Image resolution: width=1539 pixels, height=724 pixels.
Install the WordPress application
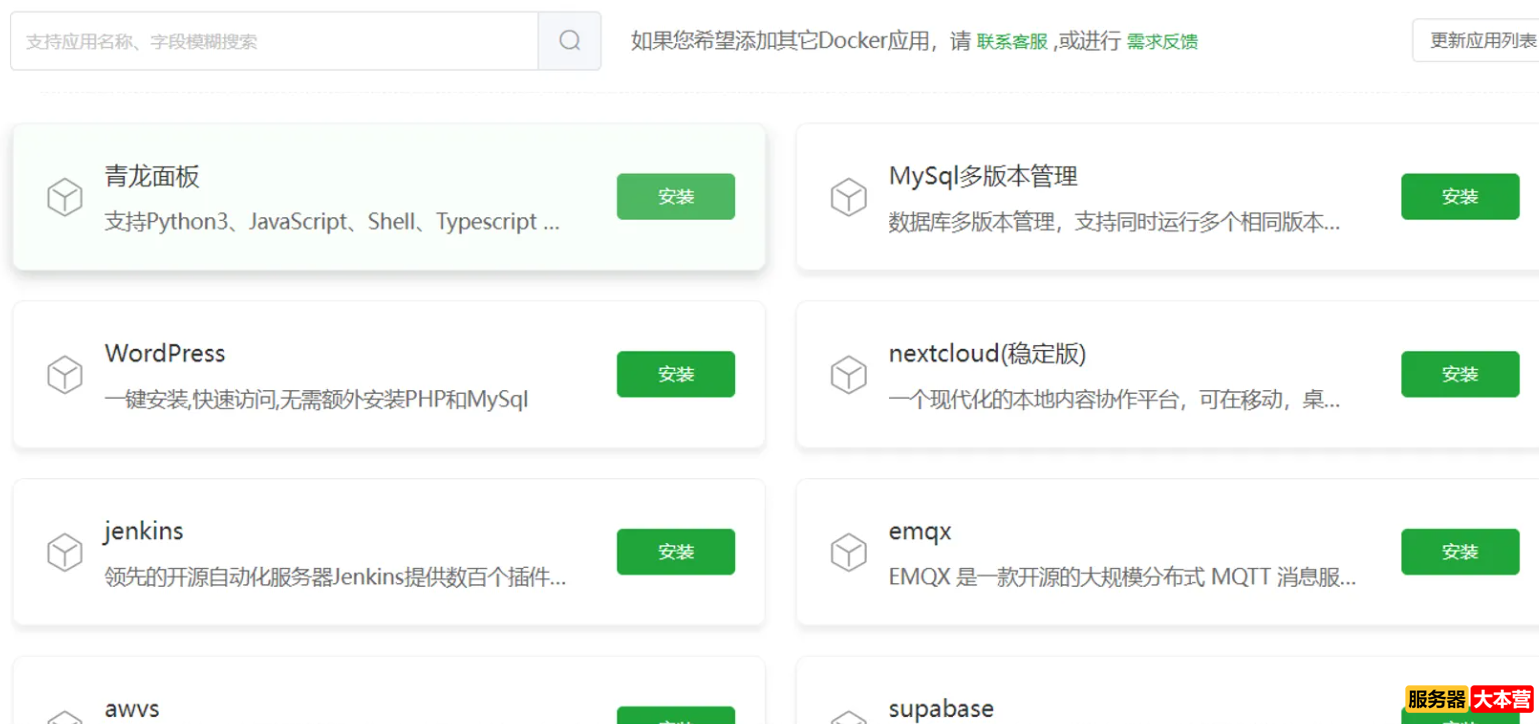coord(675,374)
